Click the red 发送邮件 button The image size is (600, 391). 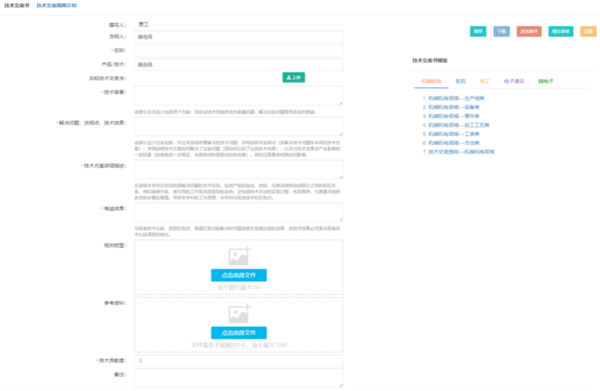point(529,31)
